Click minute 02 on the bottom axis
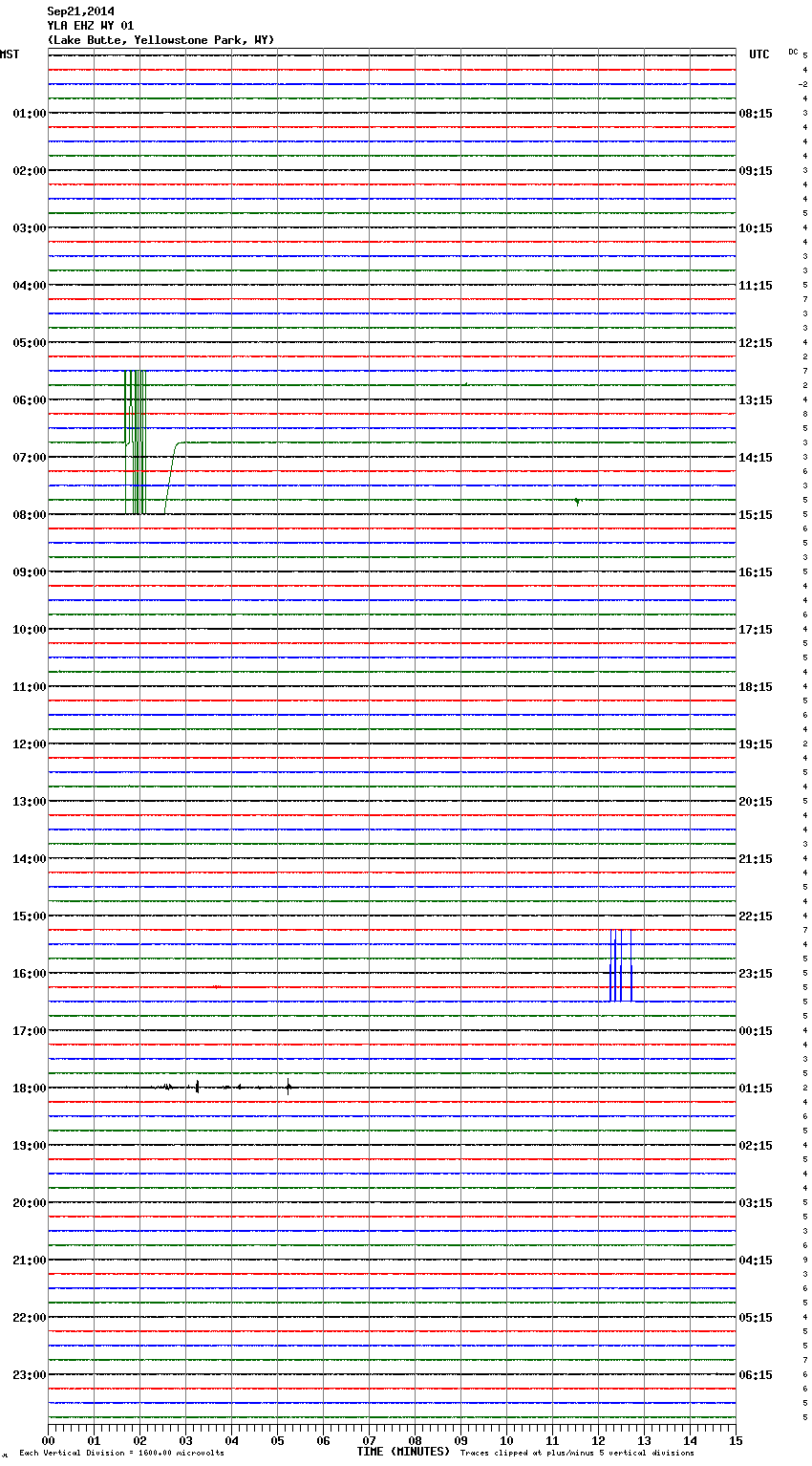 [139, 1440]
